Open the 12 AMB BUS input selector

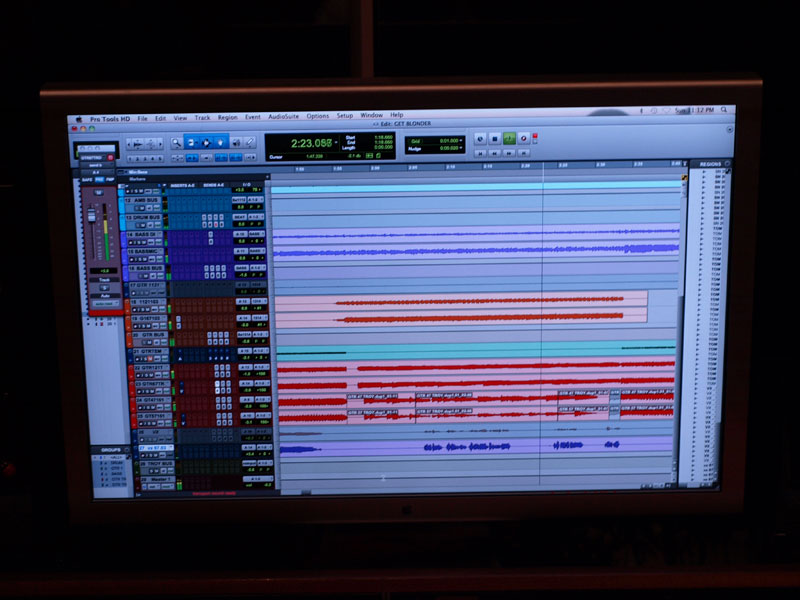click(239, 200)
